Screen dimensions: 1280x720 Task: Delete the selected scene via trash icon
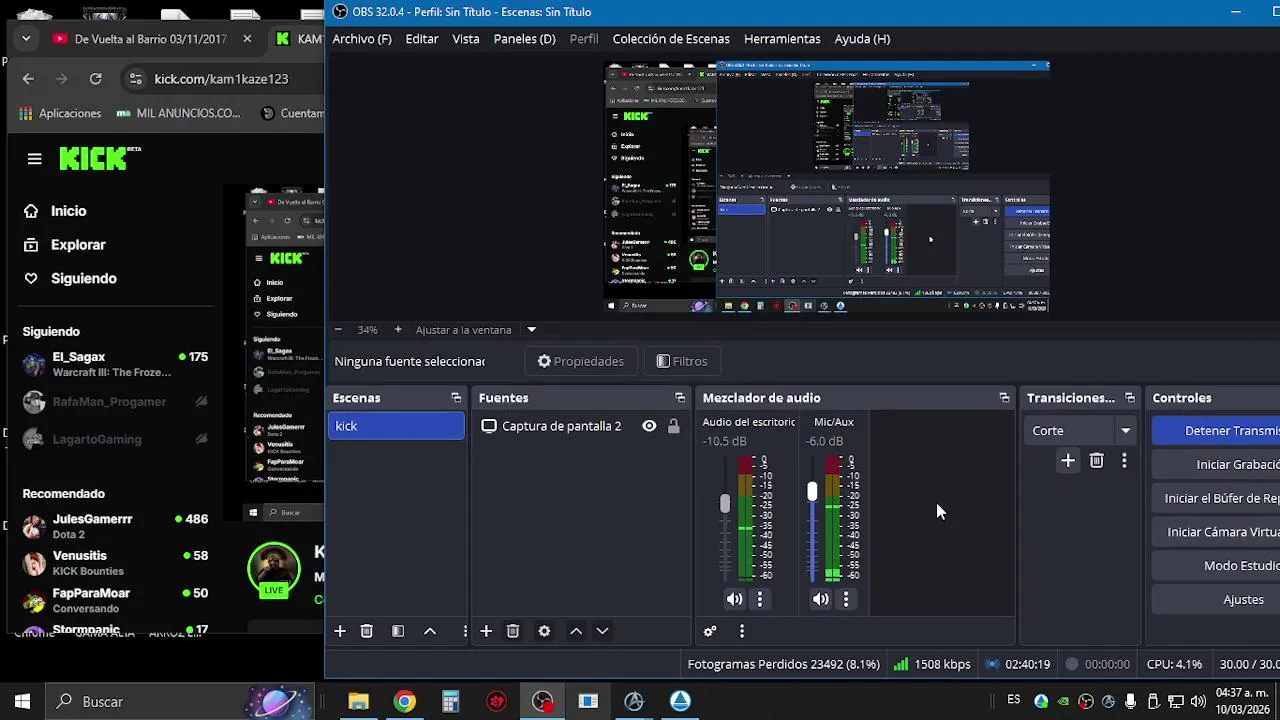[x=367, y=631]
